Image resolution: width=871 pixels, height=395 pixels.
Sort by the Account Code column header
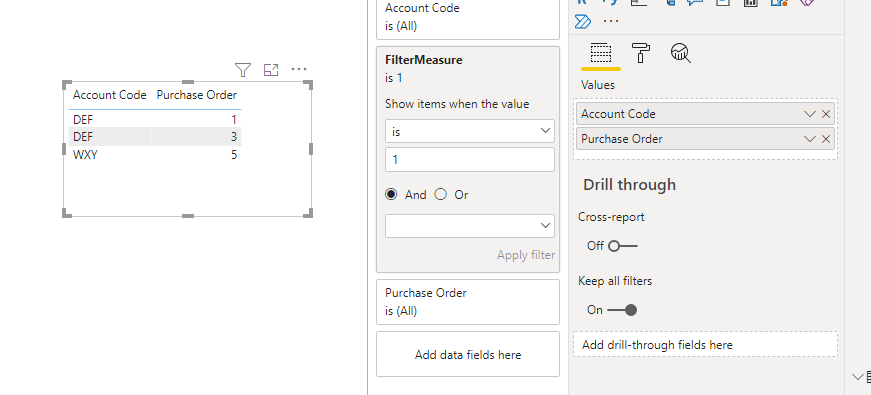pos(109,95)
